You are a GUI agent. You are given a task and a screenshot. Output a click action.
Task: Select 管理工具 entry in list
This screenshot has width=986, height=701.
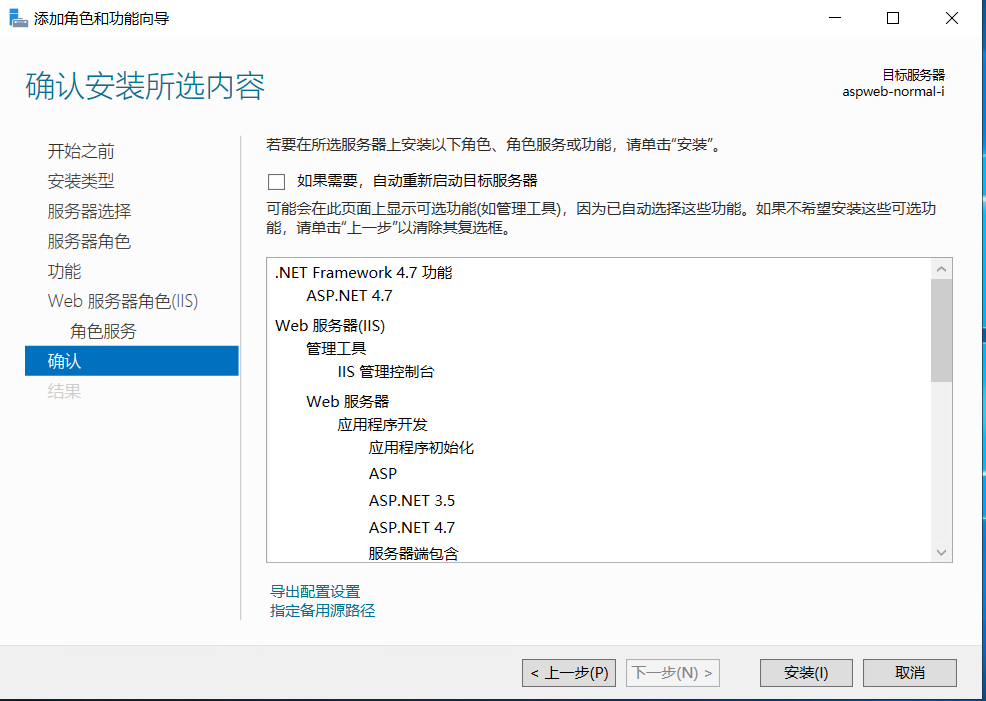tap(336, 348)
